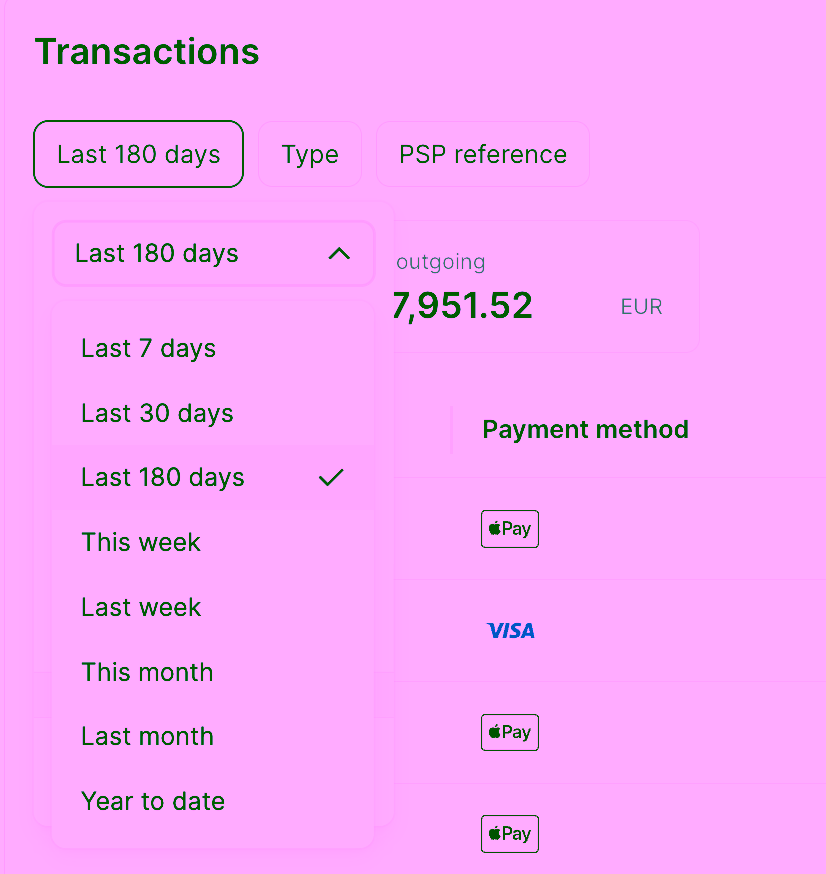Open the Type filter
This screenshot has width=826, height=874.
click(310, 154)
